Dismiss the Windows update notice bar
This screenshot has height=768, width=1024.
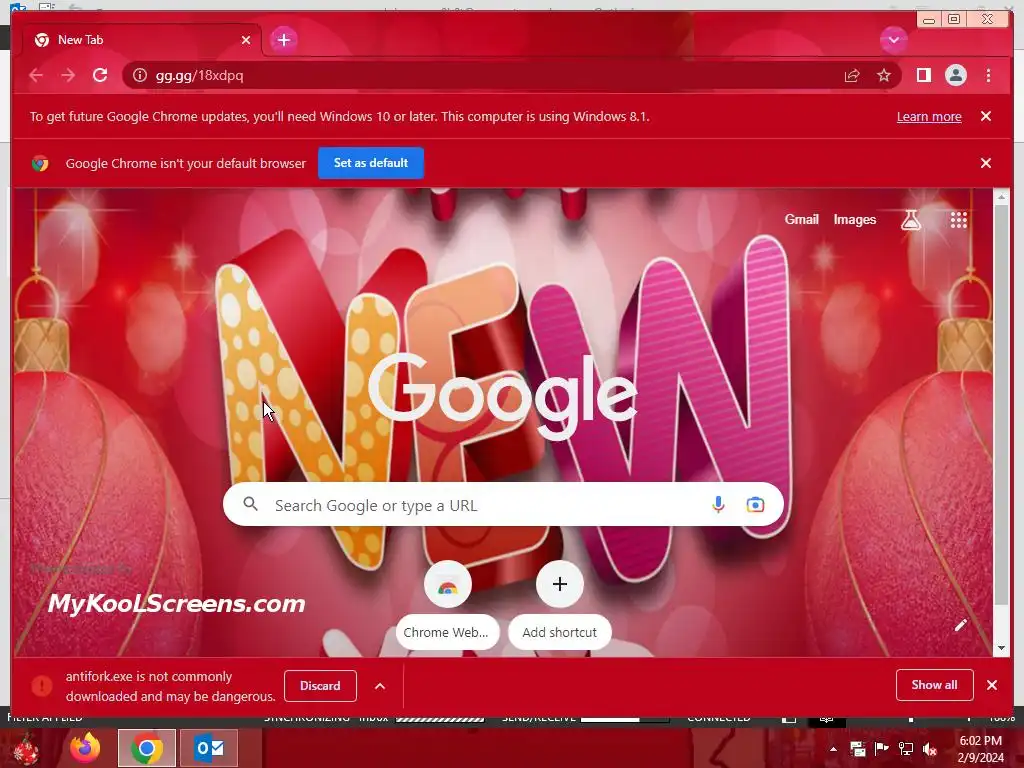tap(985, 116)
